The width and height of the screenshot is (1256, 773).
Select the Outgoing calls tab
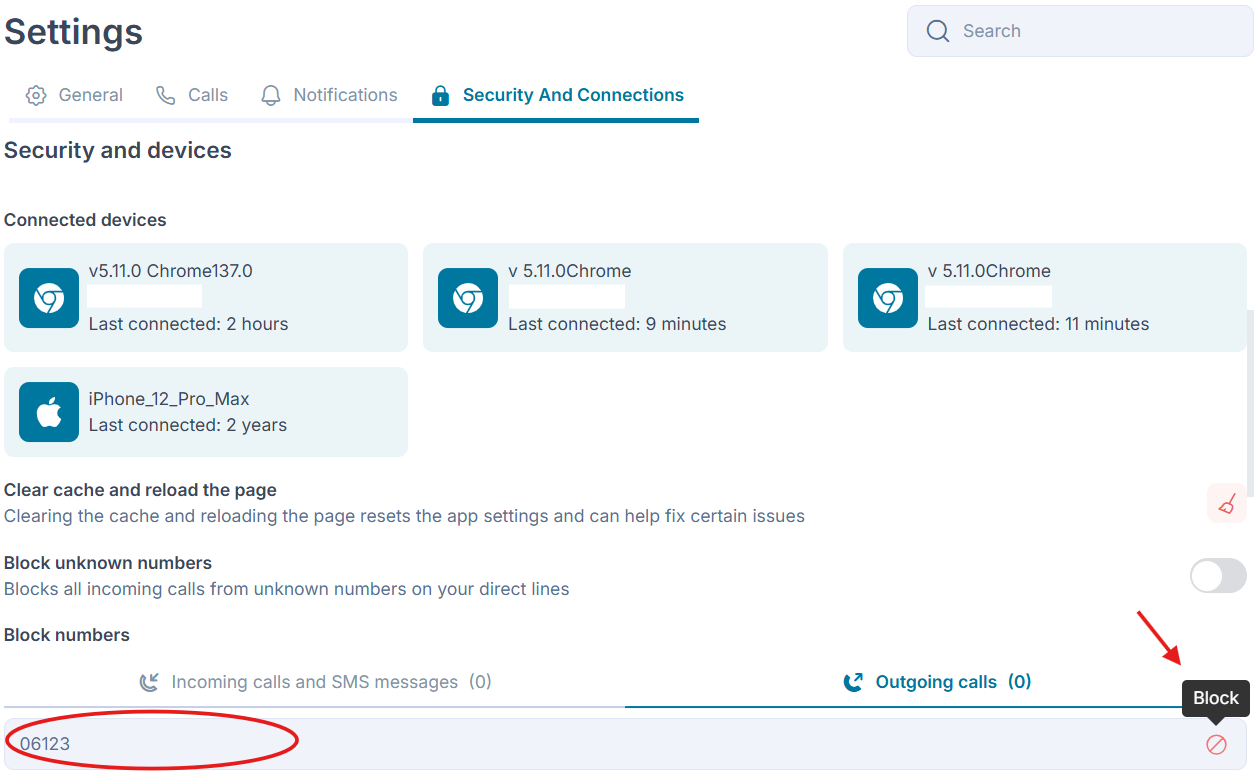point(937,682)
